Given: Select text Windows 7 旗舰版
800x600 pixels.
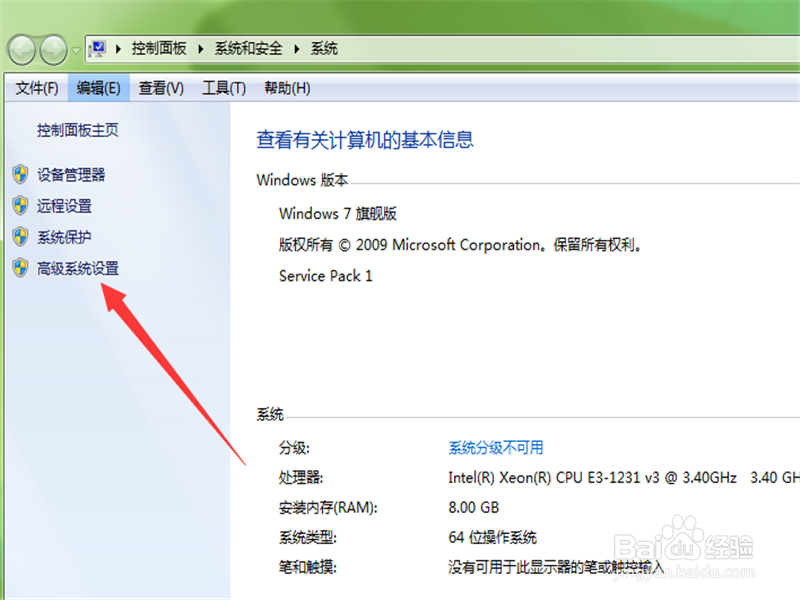Looking at the screenshot, I should [338, 213].
